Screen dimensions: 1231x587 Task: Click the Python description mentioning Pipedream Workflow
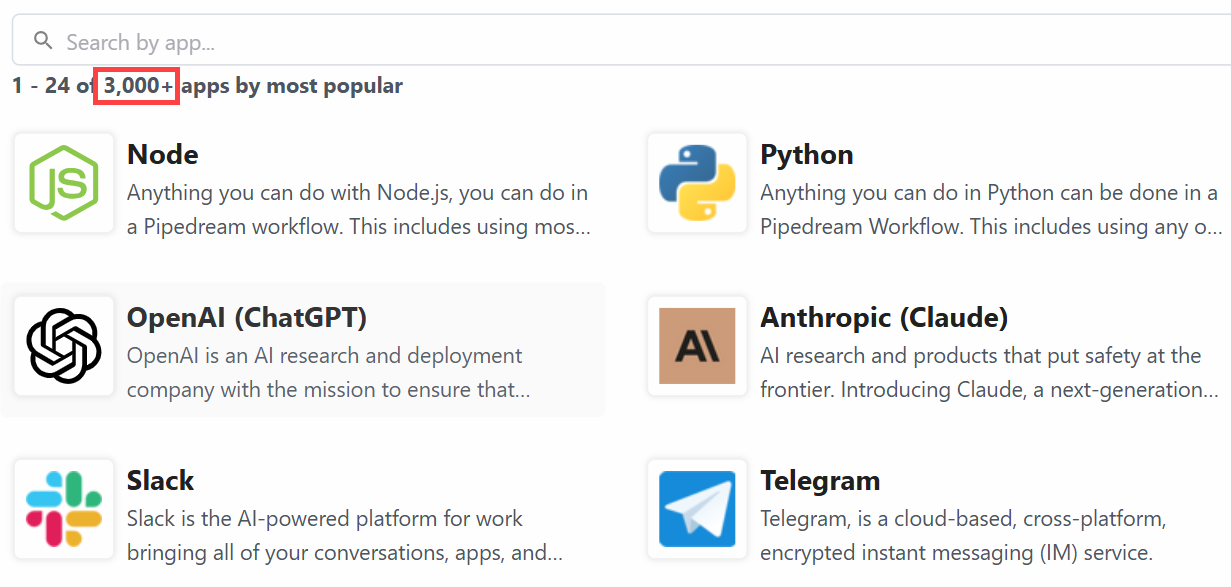coord(991,209)
